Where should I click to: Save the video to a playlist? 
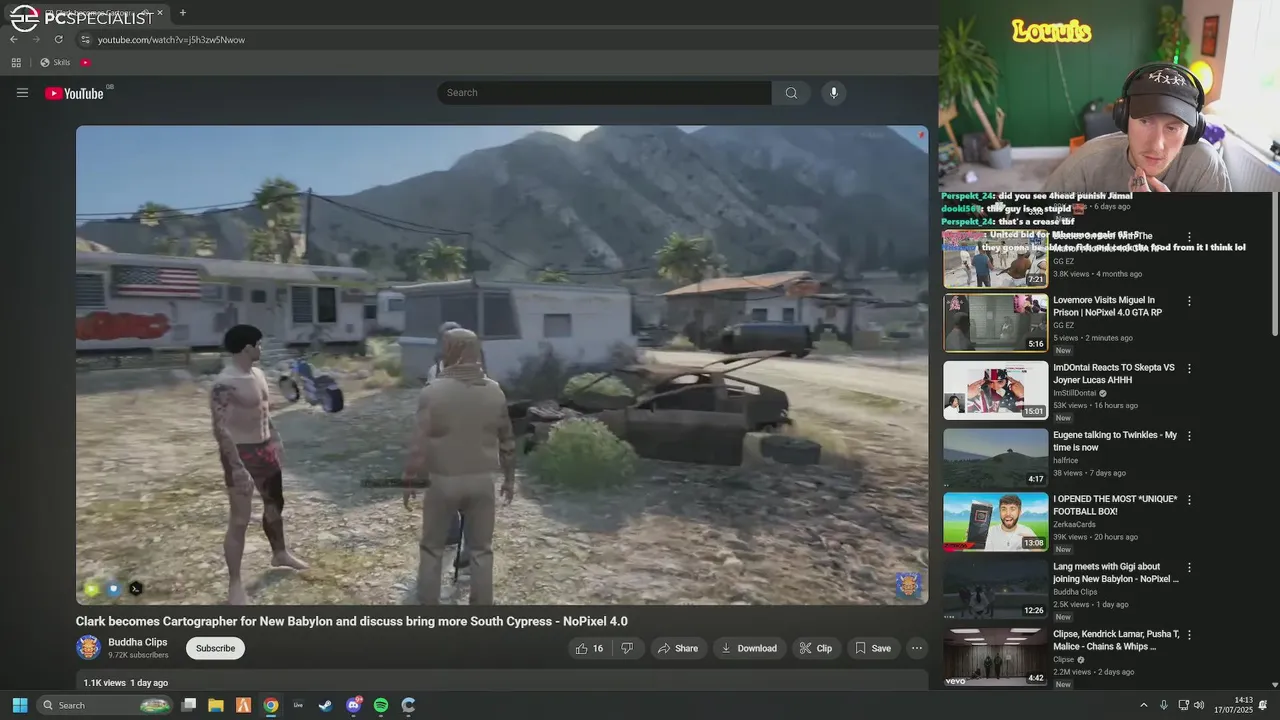(872, 648)
